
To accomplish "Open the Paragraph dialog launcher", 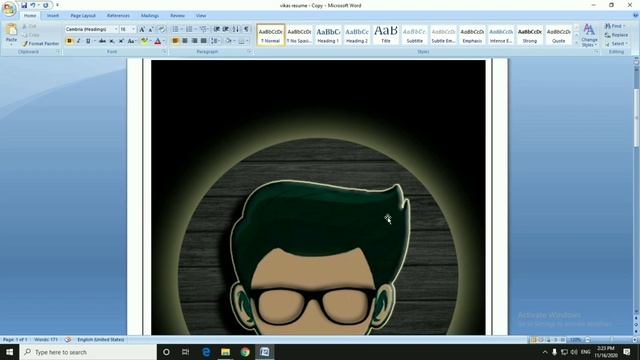I will pyautogui.click(x=249, y=52).
